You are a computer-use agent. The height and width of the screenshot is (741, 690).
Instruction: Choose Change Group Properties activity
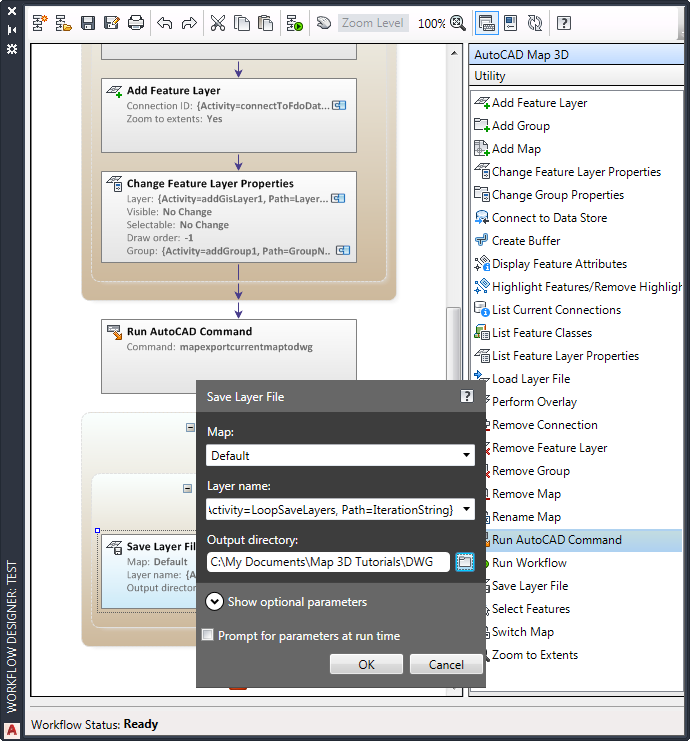[x=557, y=195]
